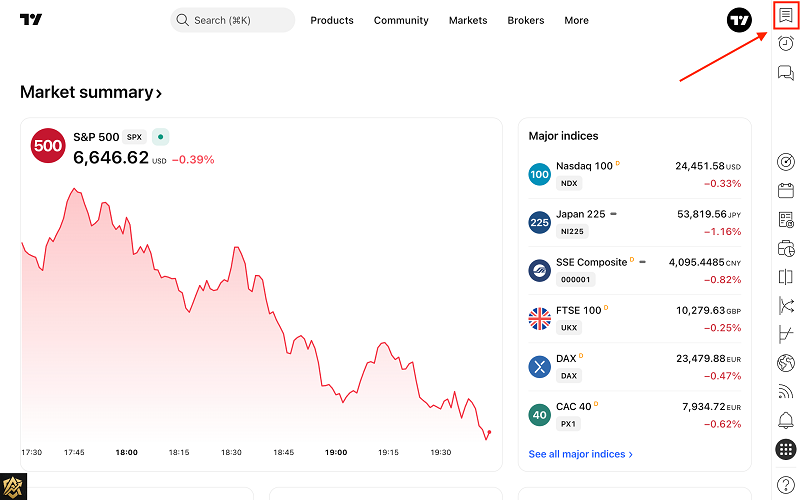The image size is (800, 500).
Task: Click the NDX ticker tag
Action: click(569, 183)
